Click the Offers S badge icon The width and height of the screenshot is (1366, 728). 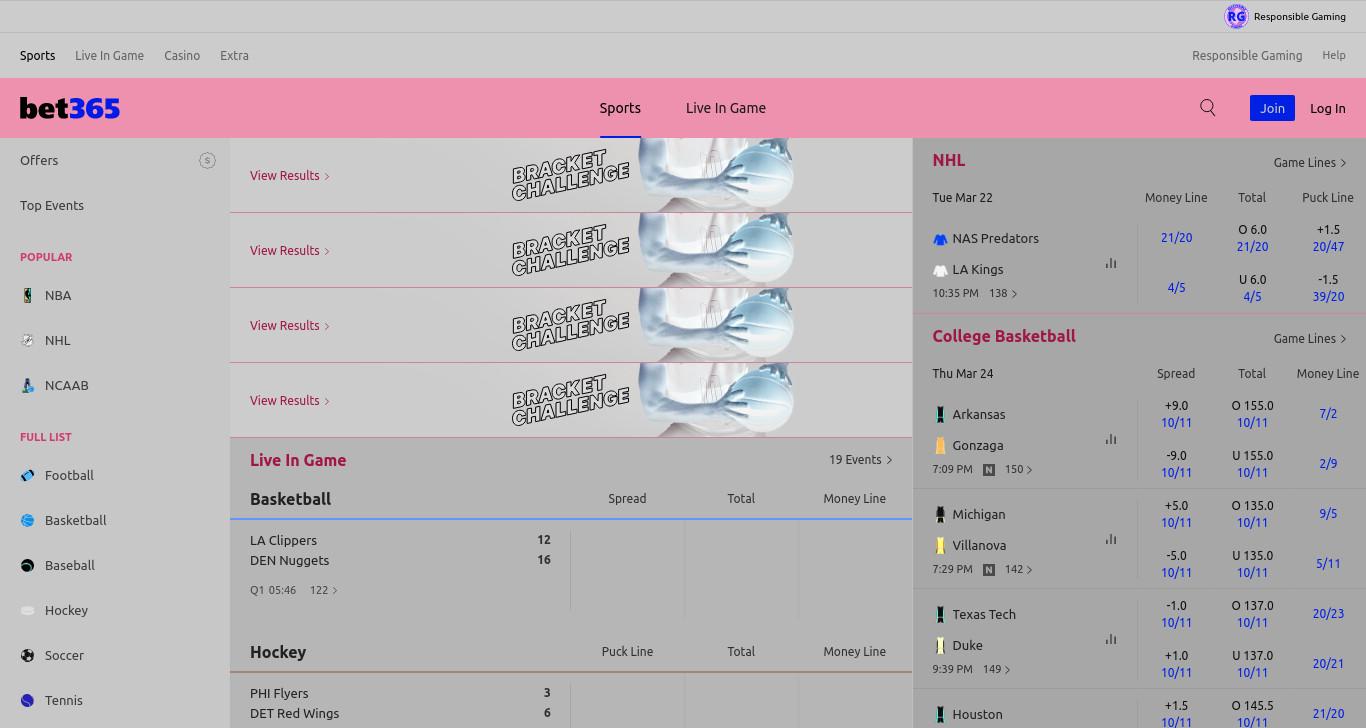pos(207,160)
